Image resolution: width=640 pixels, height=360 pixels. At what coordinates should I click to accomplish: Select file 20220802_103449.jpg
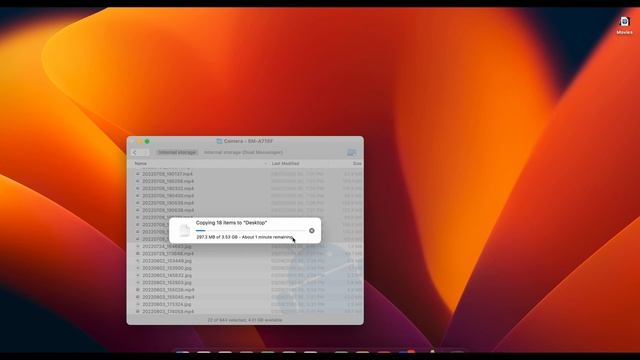point(167,261)
